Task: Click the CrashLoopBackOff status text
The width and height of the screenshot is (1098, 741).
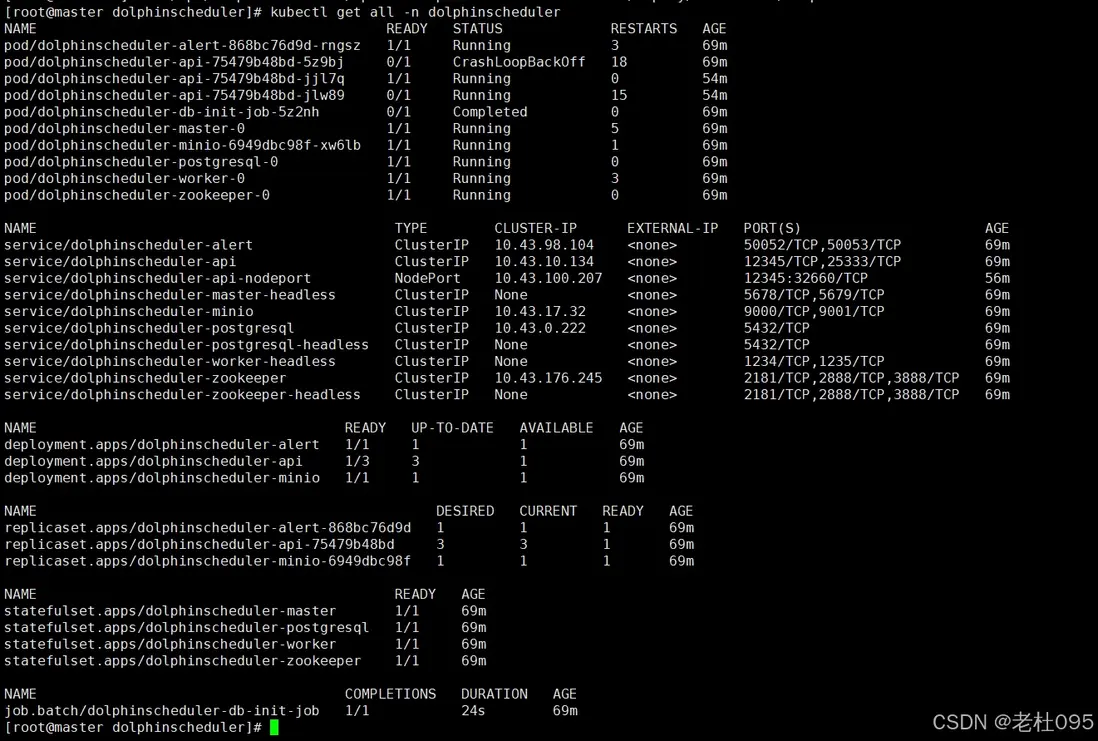Action: pos(518,62)
